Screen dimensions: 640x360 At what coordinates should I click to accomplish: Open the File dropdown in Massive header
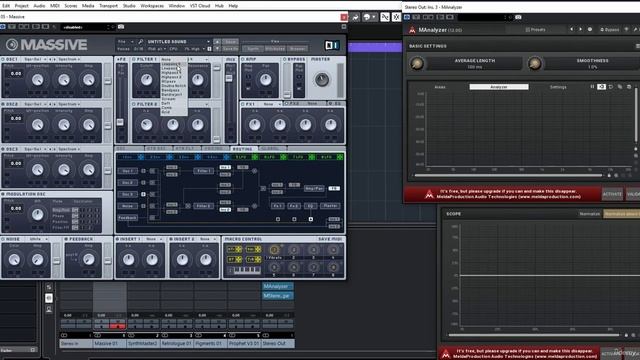125,42
